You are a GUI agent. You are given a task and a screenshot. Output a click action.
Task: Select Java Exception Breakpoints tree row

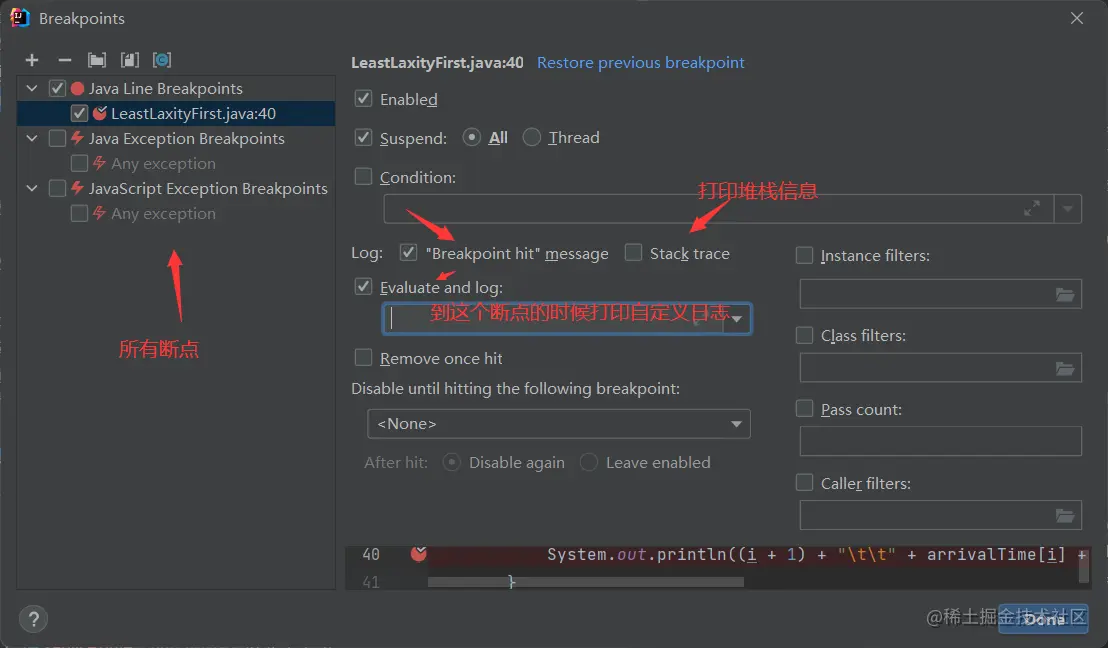tap(176, 138)
